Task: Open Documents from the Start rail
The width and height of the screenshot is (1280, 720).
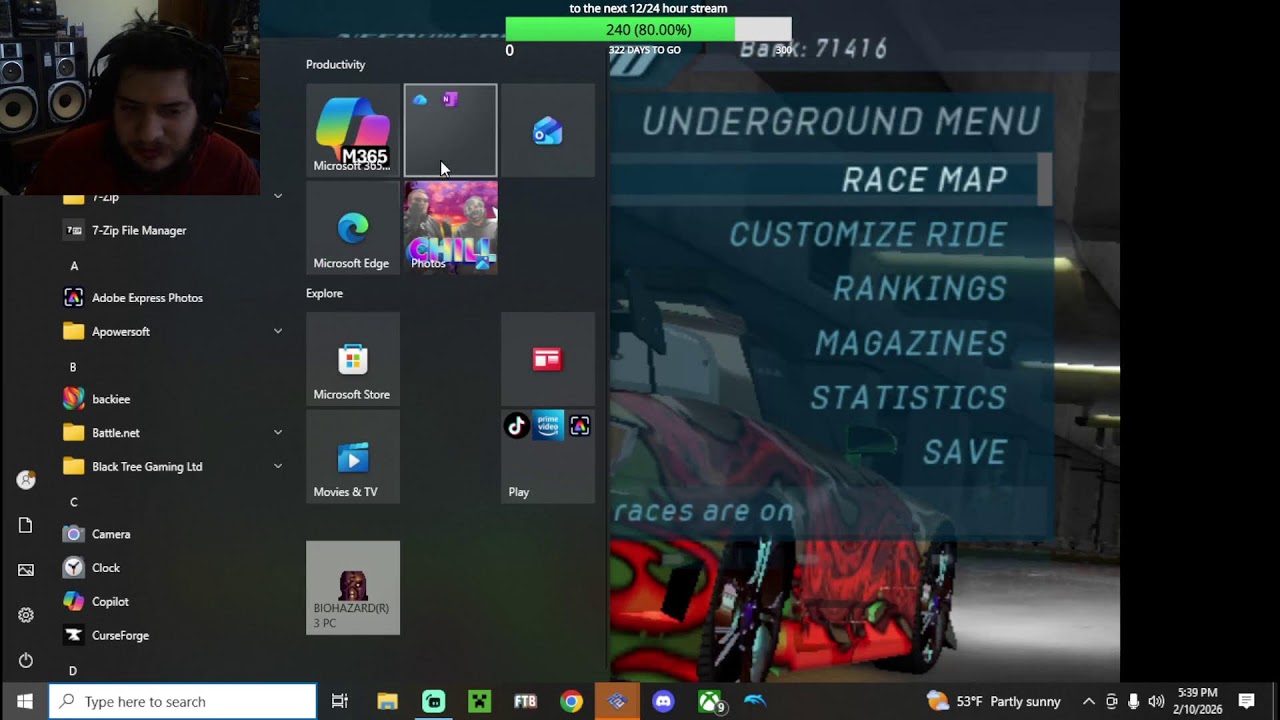Action: coord(26,525)
